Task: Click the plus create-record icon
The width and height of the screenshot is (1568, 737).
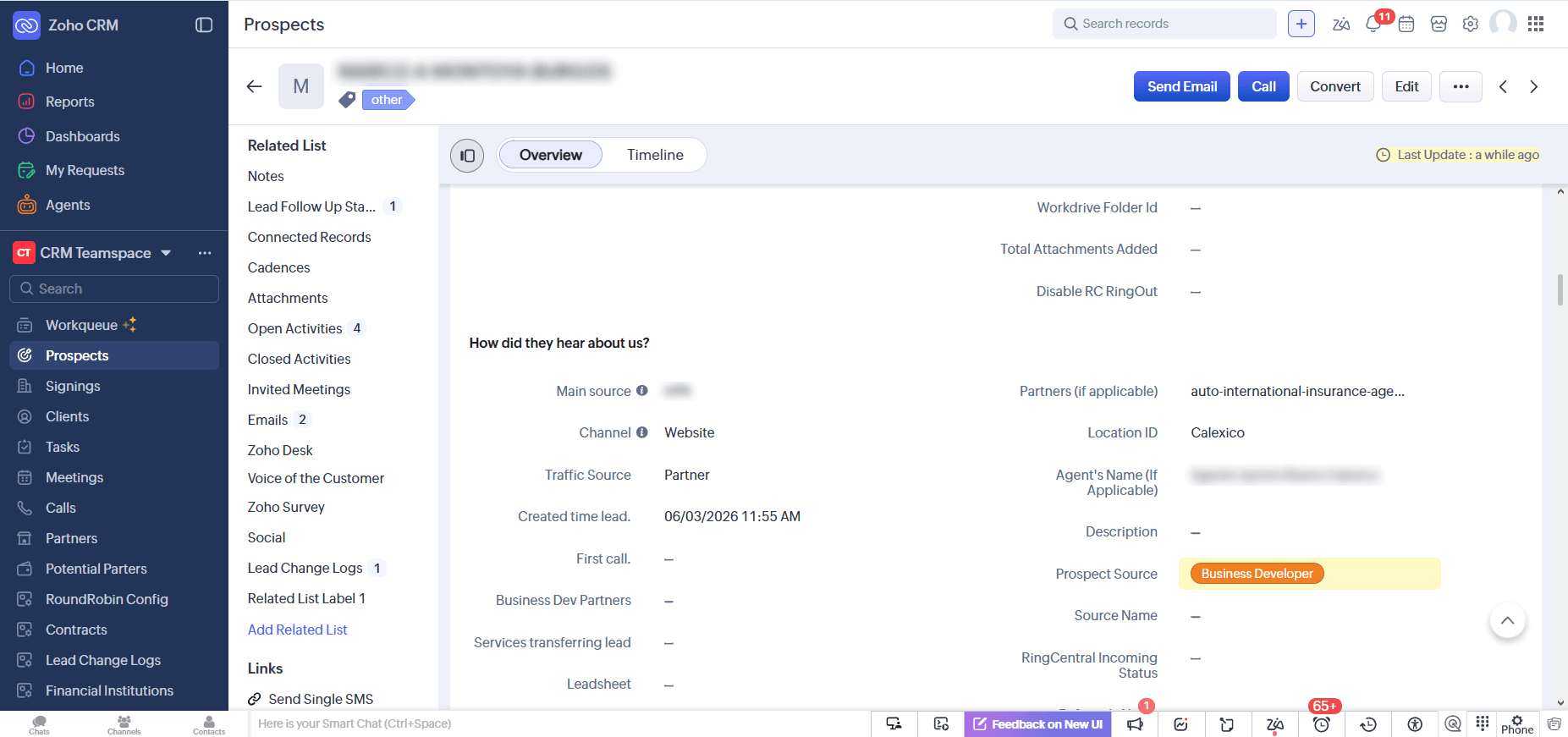Action: pos(1301,24)
